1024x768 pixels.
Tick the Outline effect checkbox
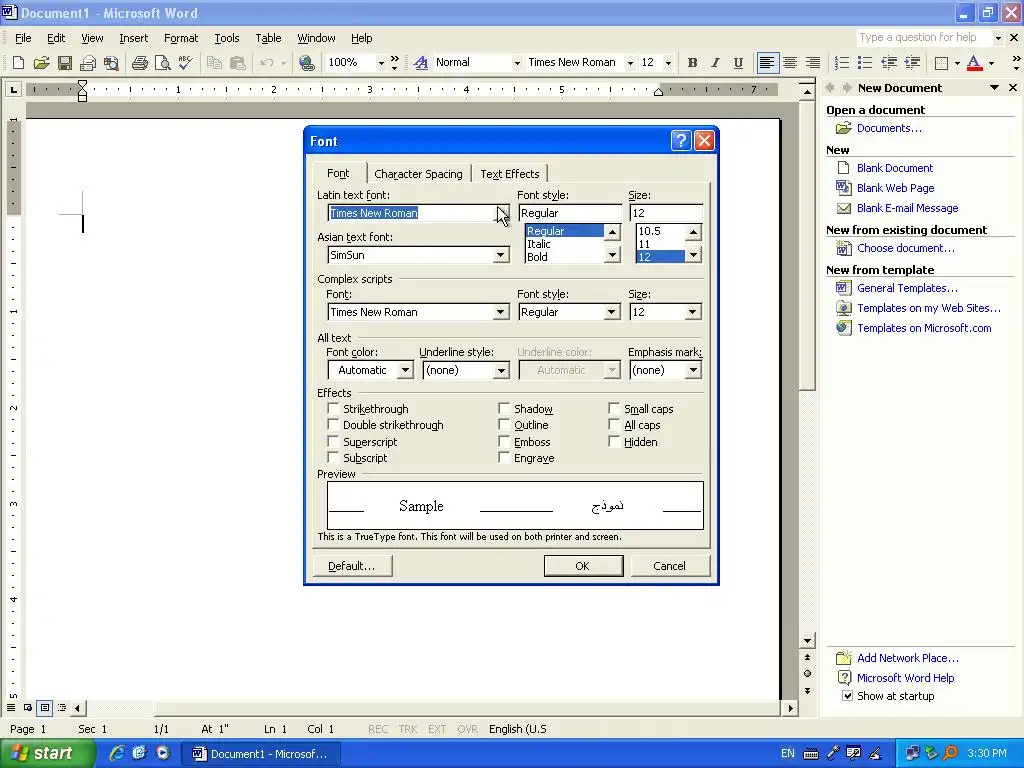pos(504,425)
